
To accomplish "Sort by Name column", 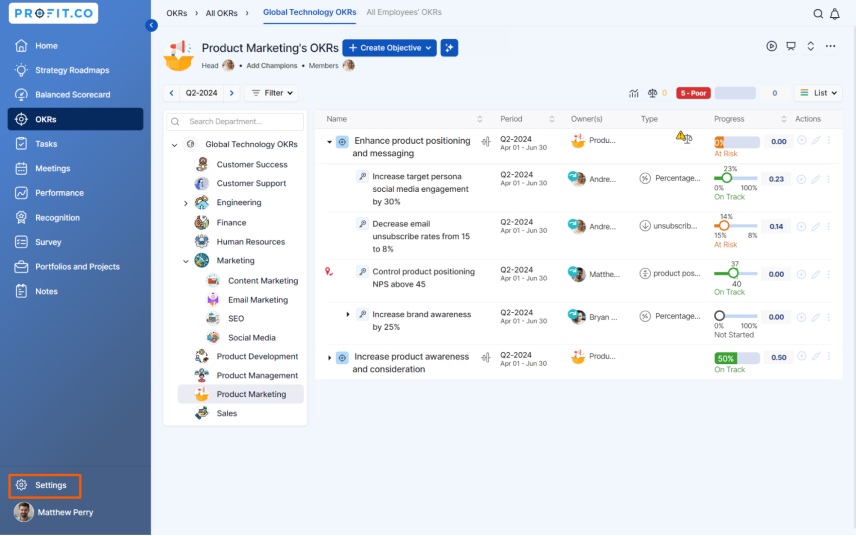I will 479,119.
